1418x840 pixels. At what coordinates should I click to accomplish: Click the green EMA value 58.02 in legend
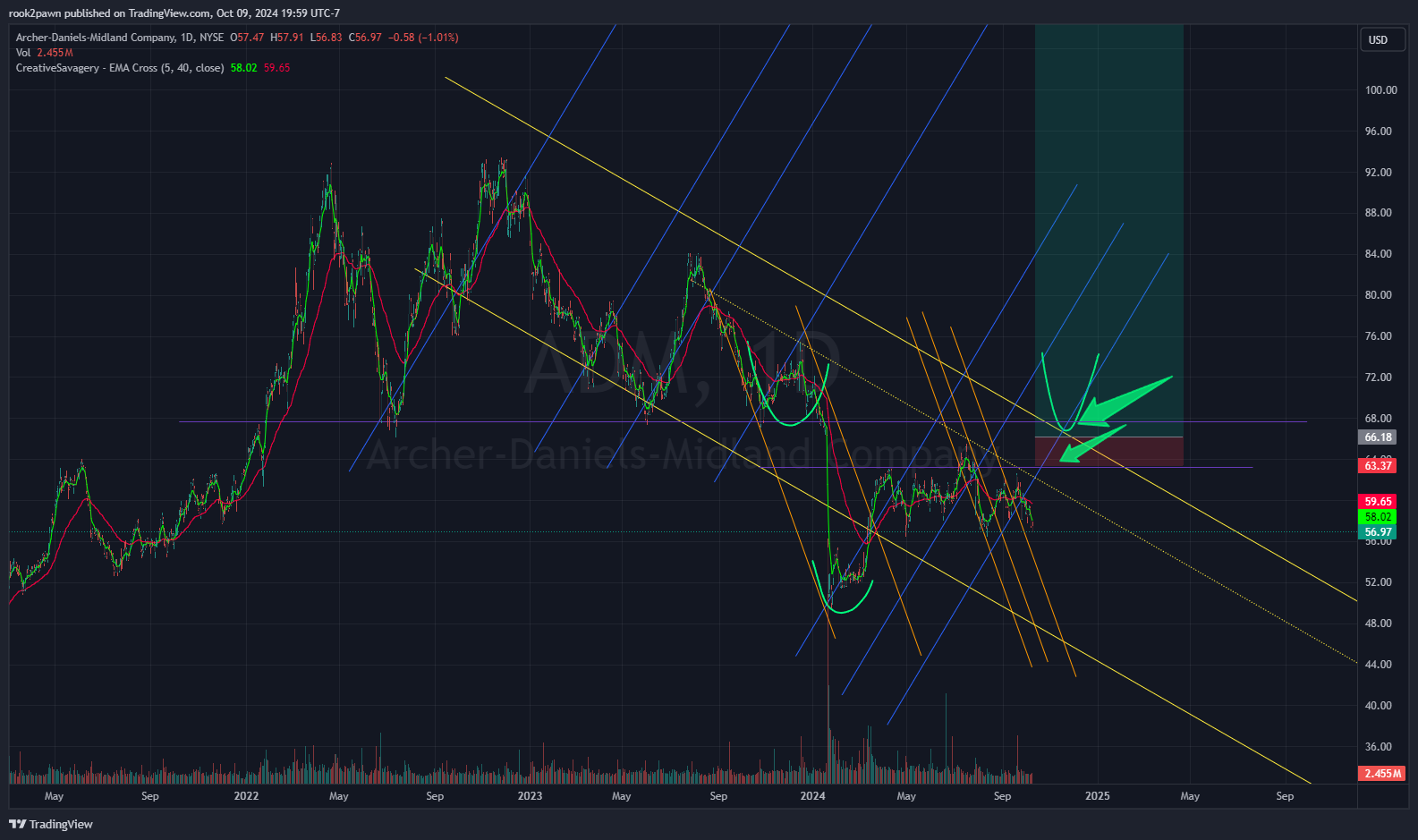(x=243, y=68)
